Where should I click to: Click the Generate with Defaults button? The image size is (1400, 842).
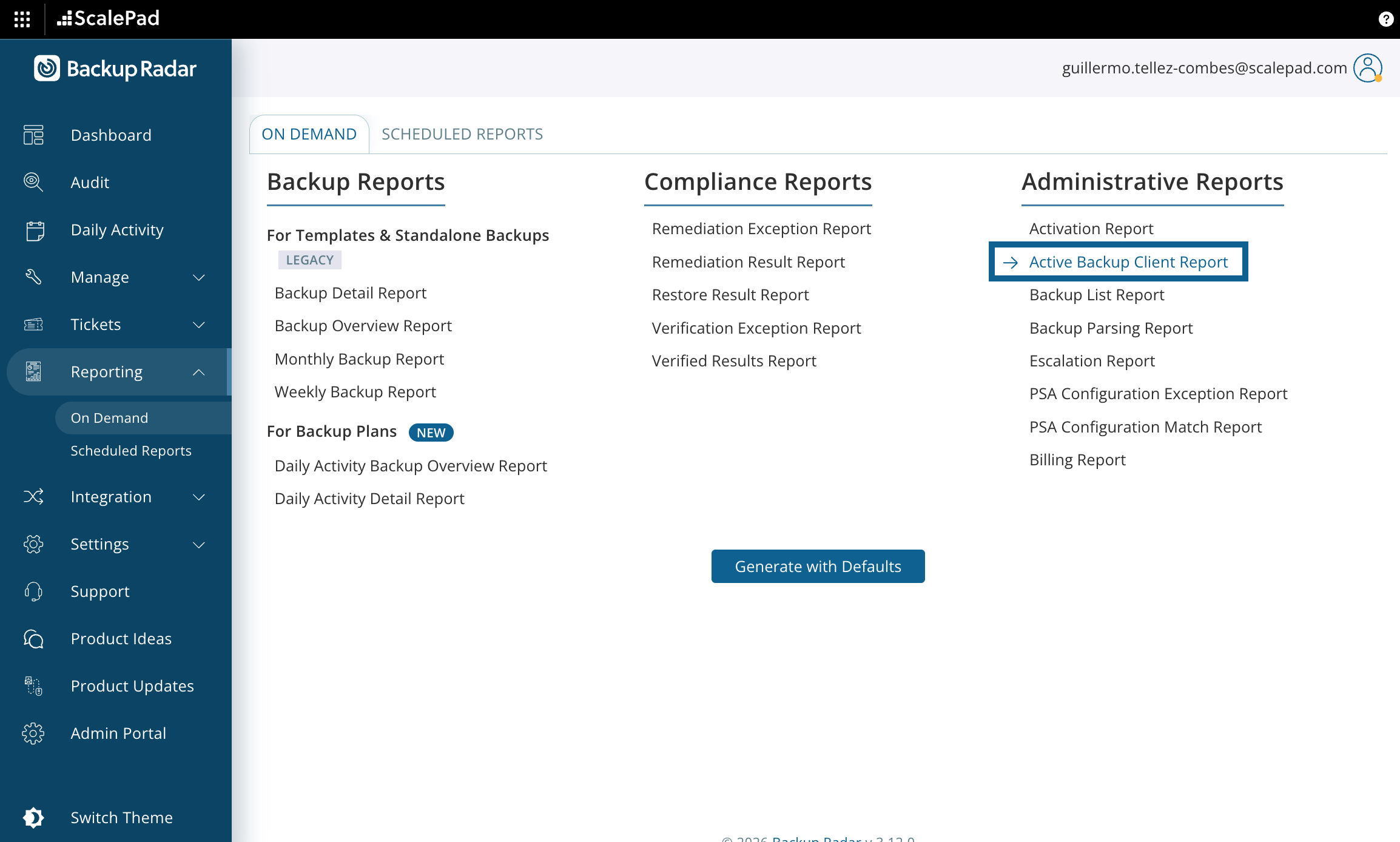(818, 566)
